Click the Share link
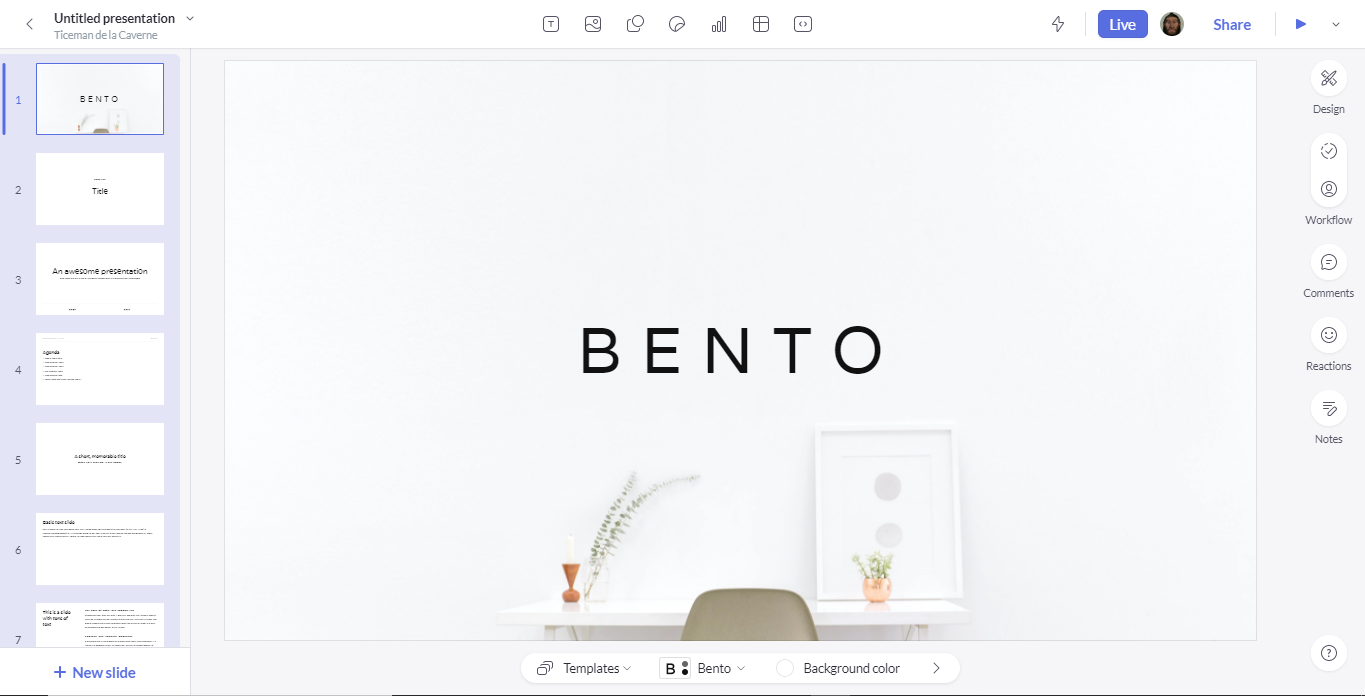 pyautogui.click(x=1232, y=24)
